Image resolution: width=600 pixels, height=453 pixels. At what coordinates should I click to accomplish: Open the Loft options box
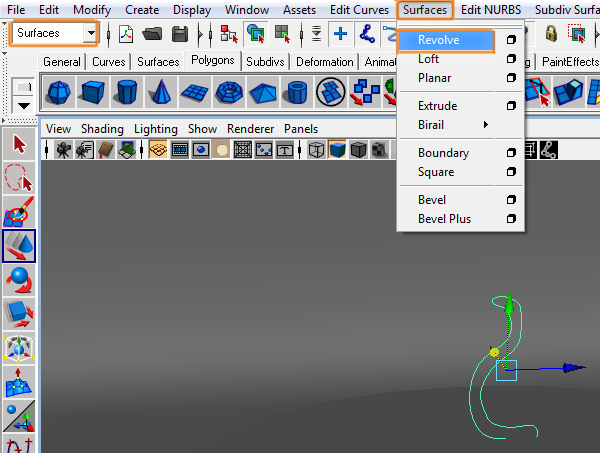coord(511,60)
